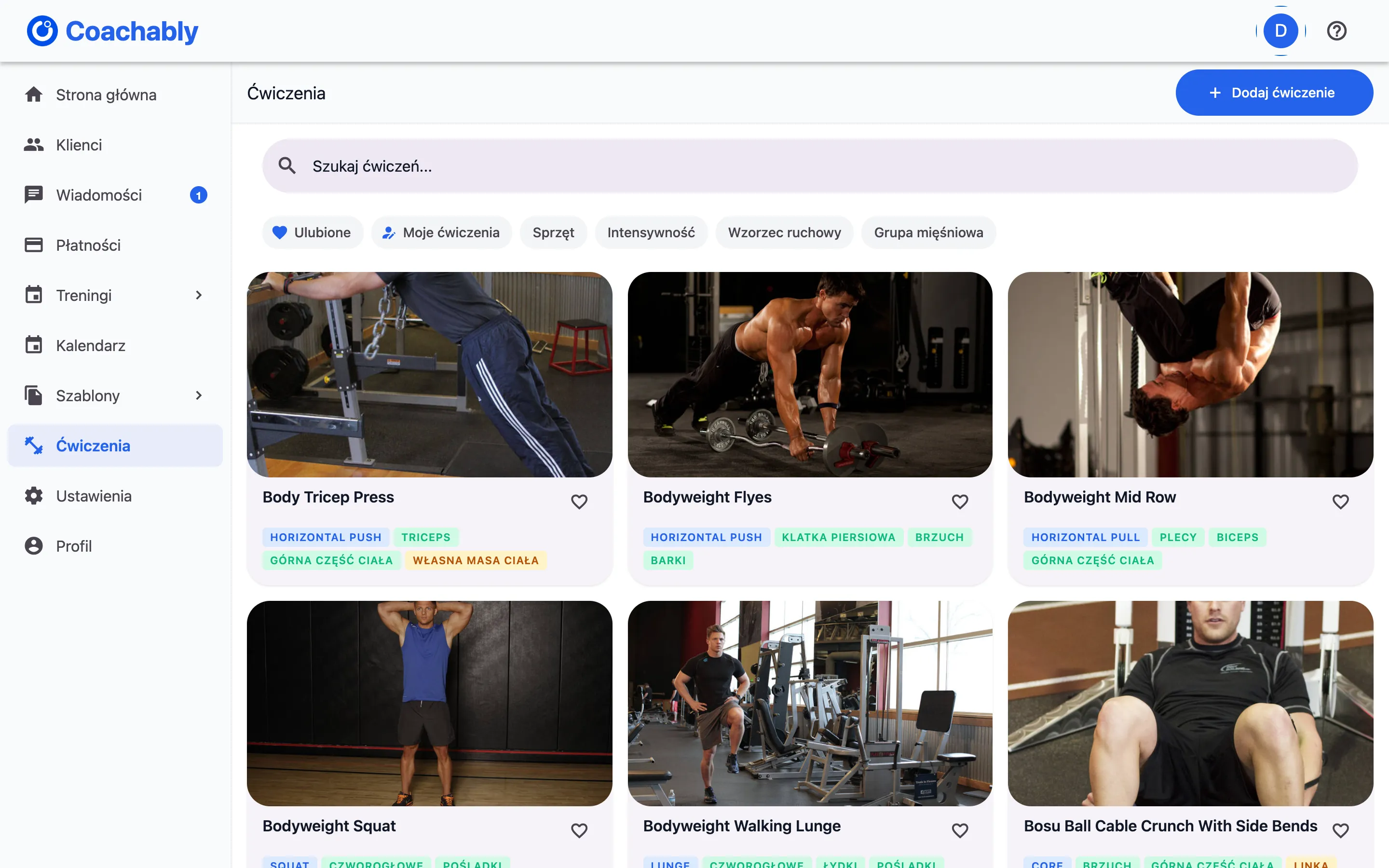This screenshot has height=868, width=1389.
Task: Navigate to Płatności
Action: pyautogui.click(x=115, y=245)
